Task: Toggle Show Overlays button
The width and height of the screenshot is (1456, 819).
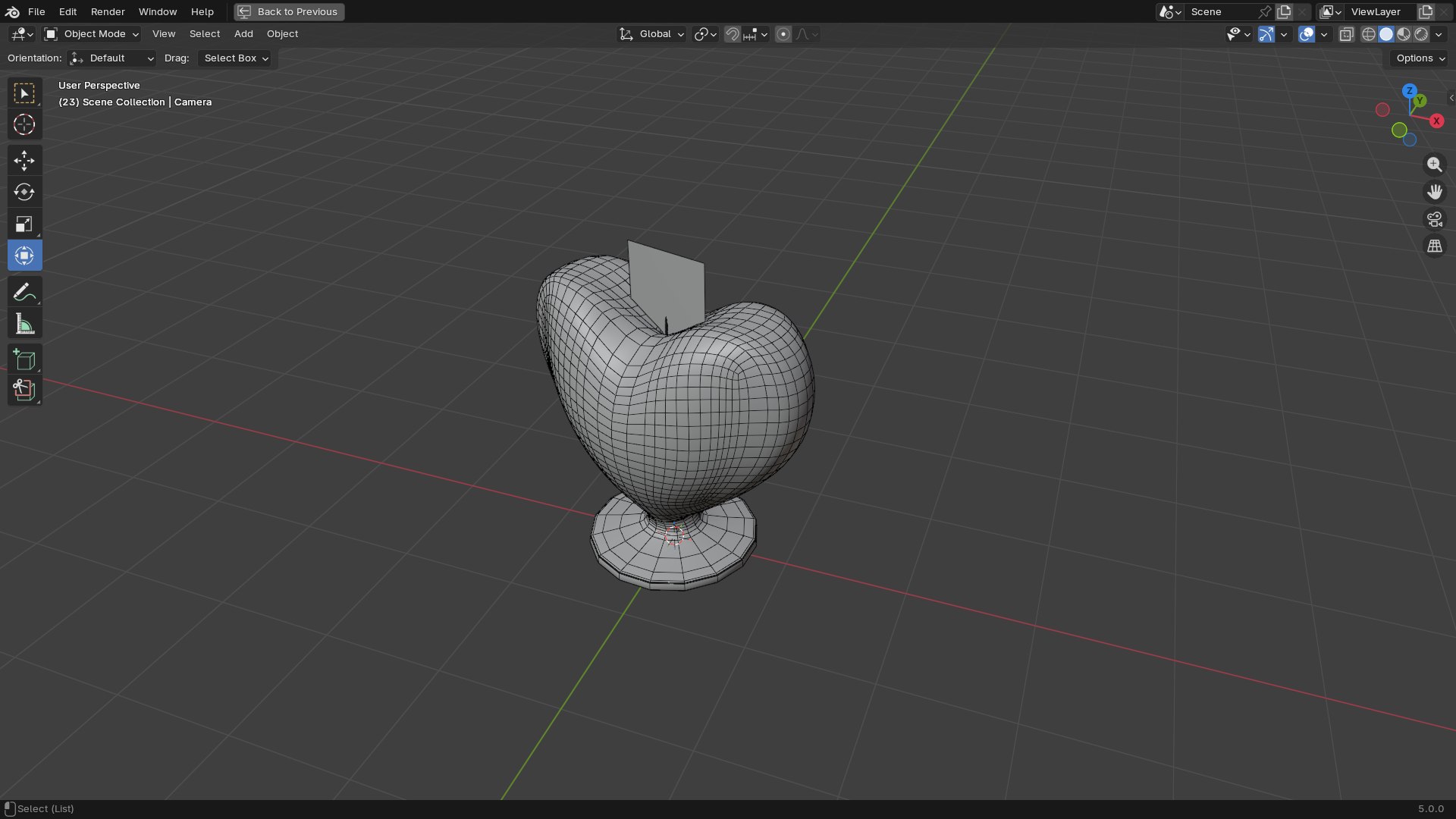Action: click(x=1306, y=34)
